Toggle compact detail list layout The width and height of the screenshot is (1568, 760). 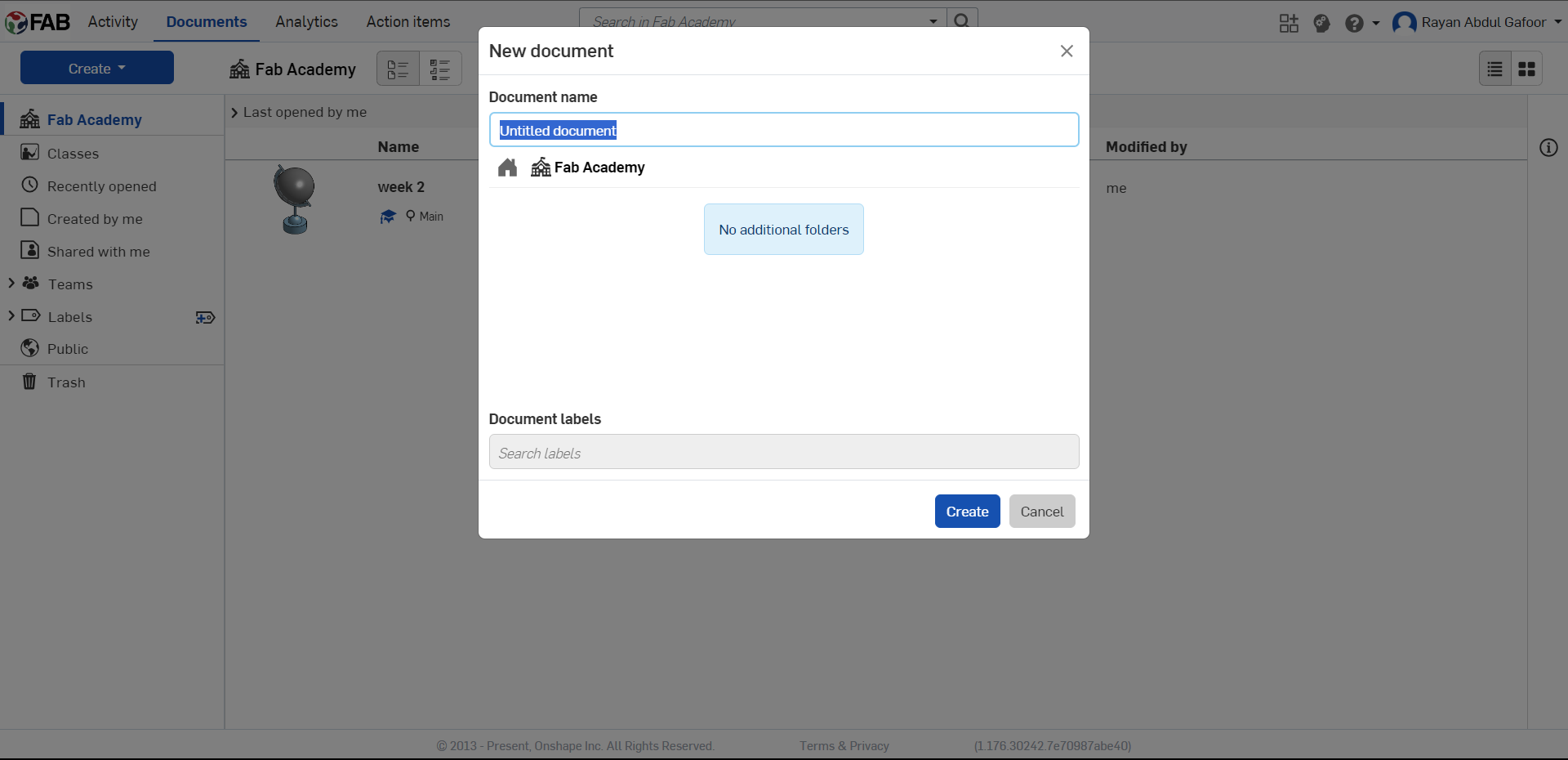(440, 69)
